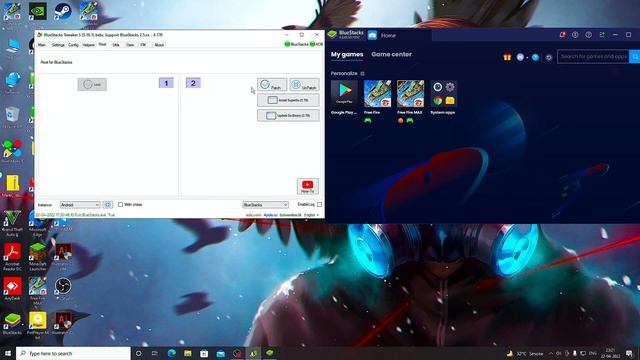Image resolution: width=640 pixels, height=360 pixels.
Task: Click the refresh instance button beside Android dropdown
Action: pos(107,204)
